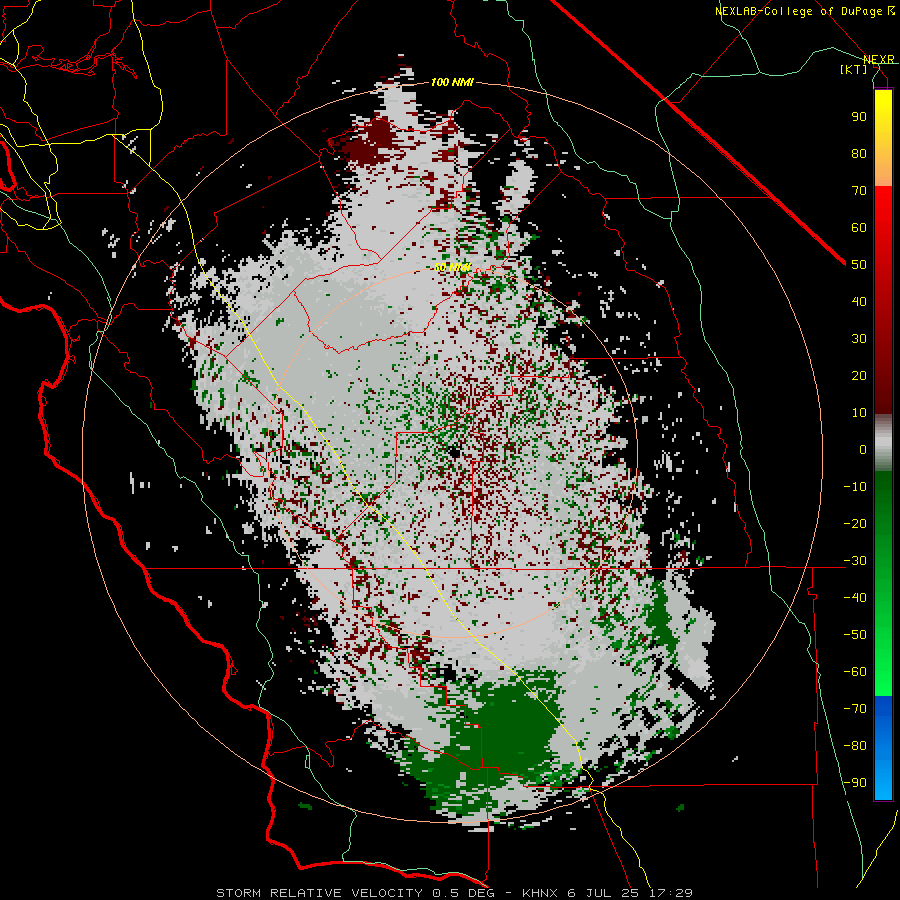Click the bright green segment of the color bar
The height and width of the screenshot is (900, 900).
(x=883, y=660)
